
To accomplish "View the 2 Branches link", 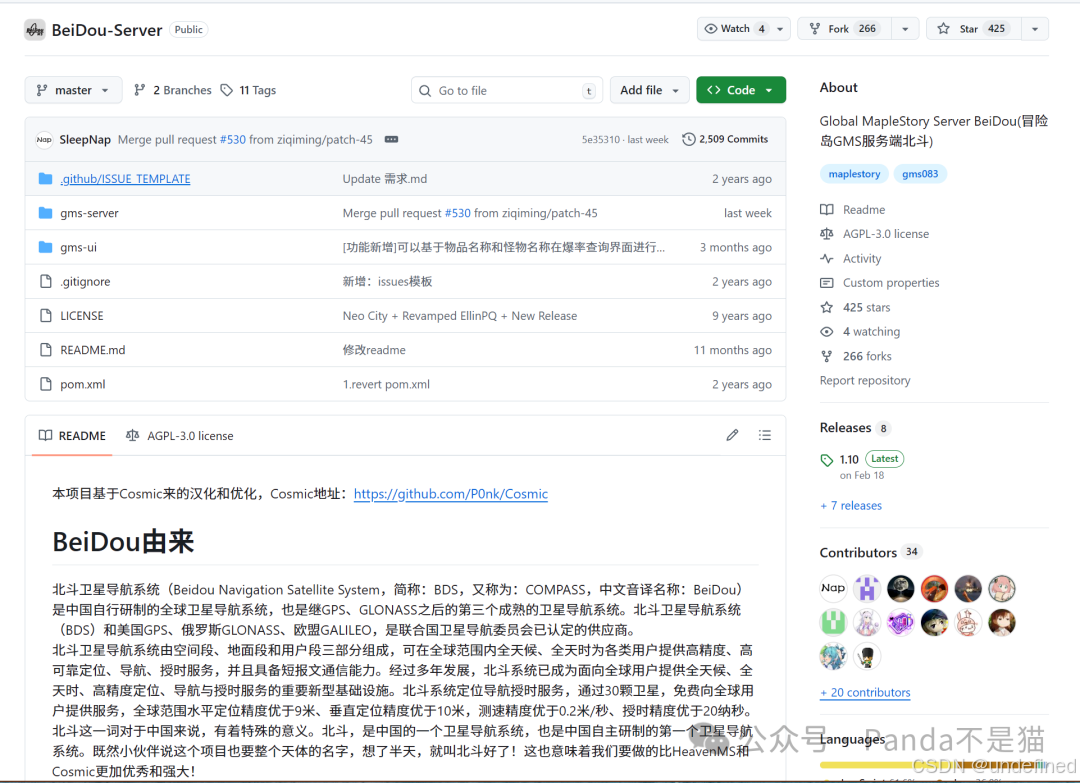I will pyautogui.click(x=173, y=90).
